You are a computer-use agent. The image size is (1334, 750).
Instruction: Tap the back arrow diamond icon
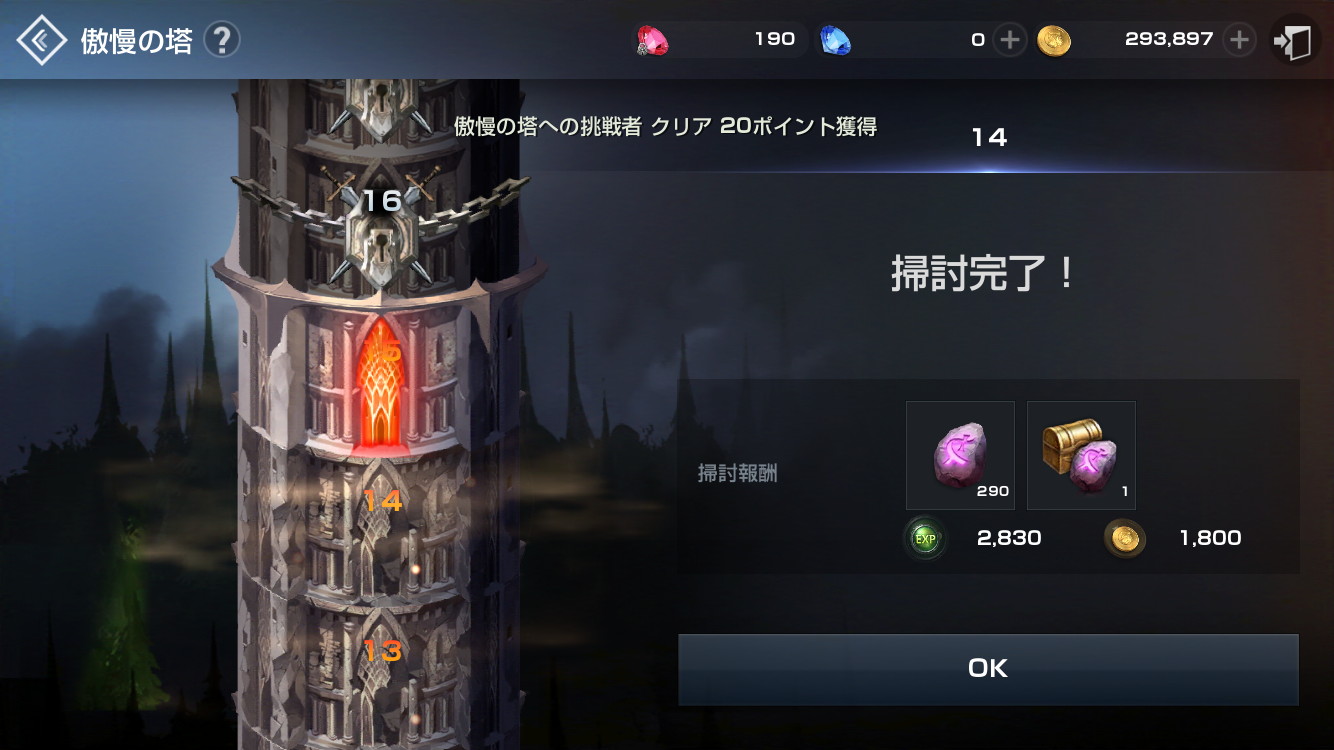click(41, 40)
